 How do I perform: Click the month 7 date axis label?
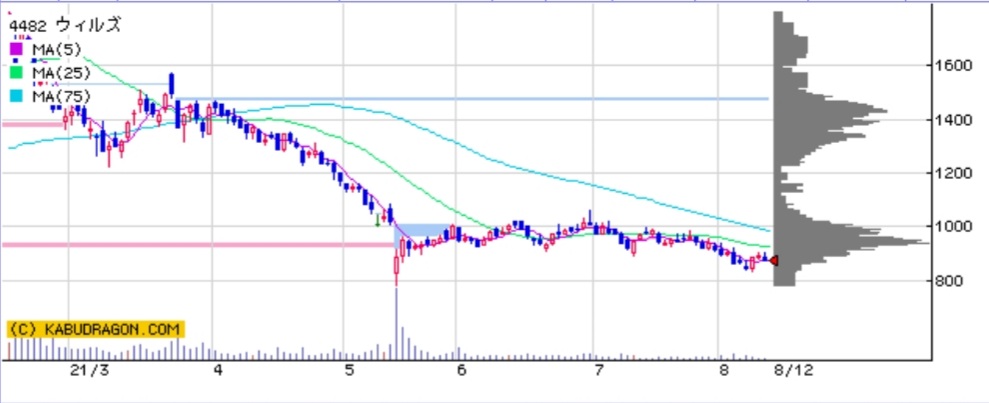pos(597,370)
